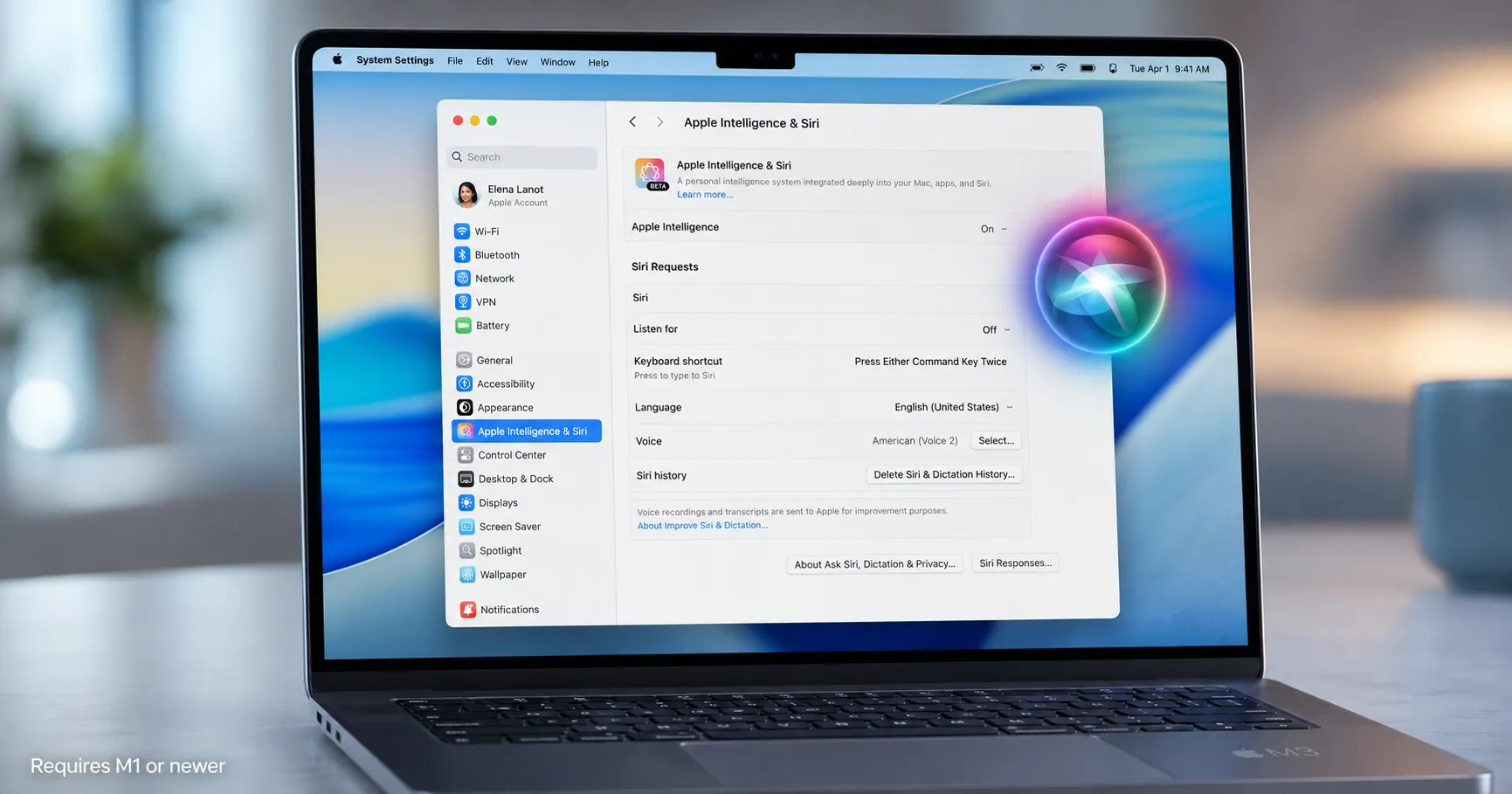Click the Siri row label
1512x794 pixels.
pyautogui.click(x=640, y=298)
